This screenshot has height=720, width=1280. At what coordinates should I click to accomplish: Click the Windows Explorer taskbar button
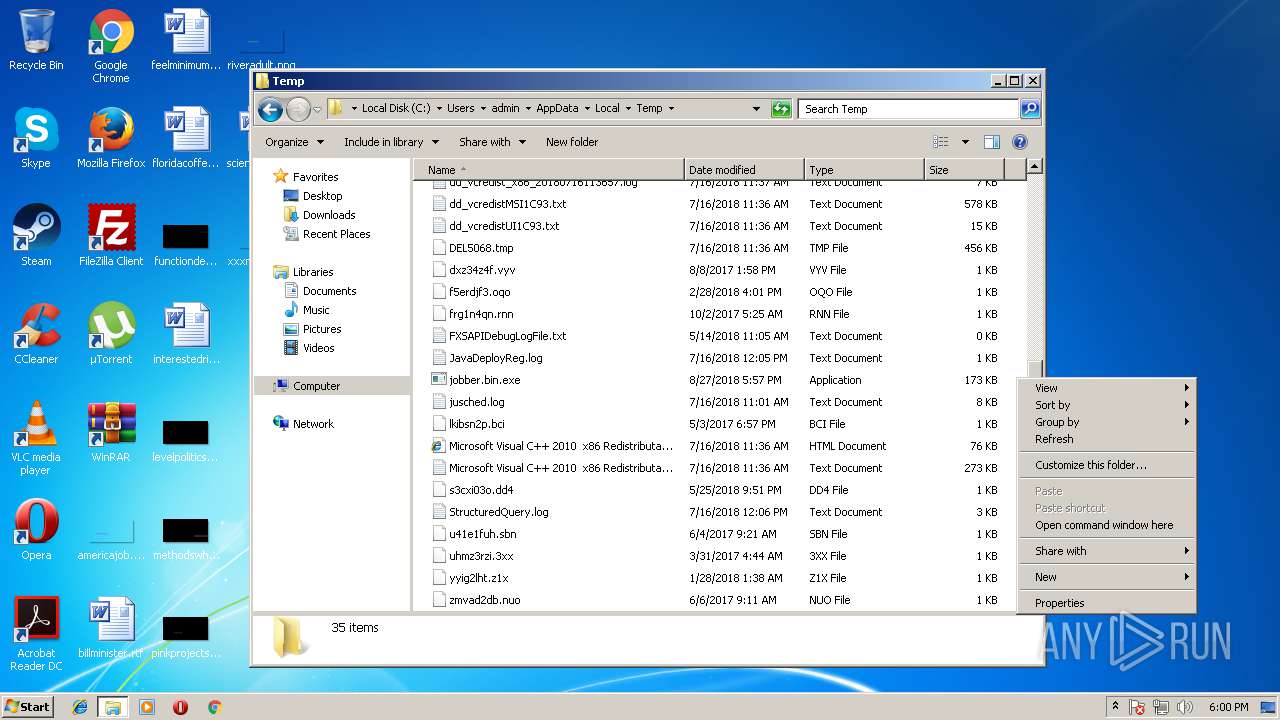[113, 707]
